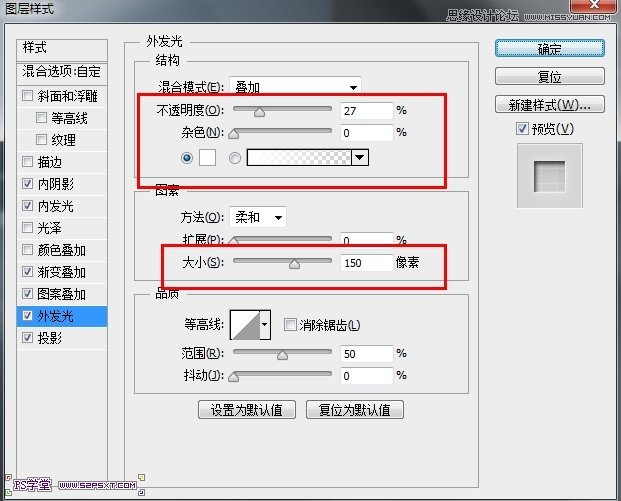
Task: Expand the gradient picker arrow
Action: (x=360, y=157)
